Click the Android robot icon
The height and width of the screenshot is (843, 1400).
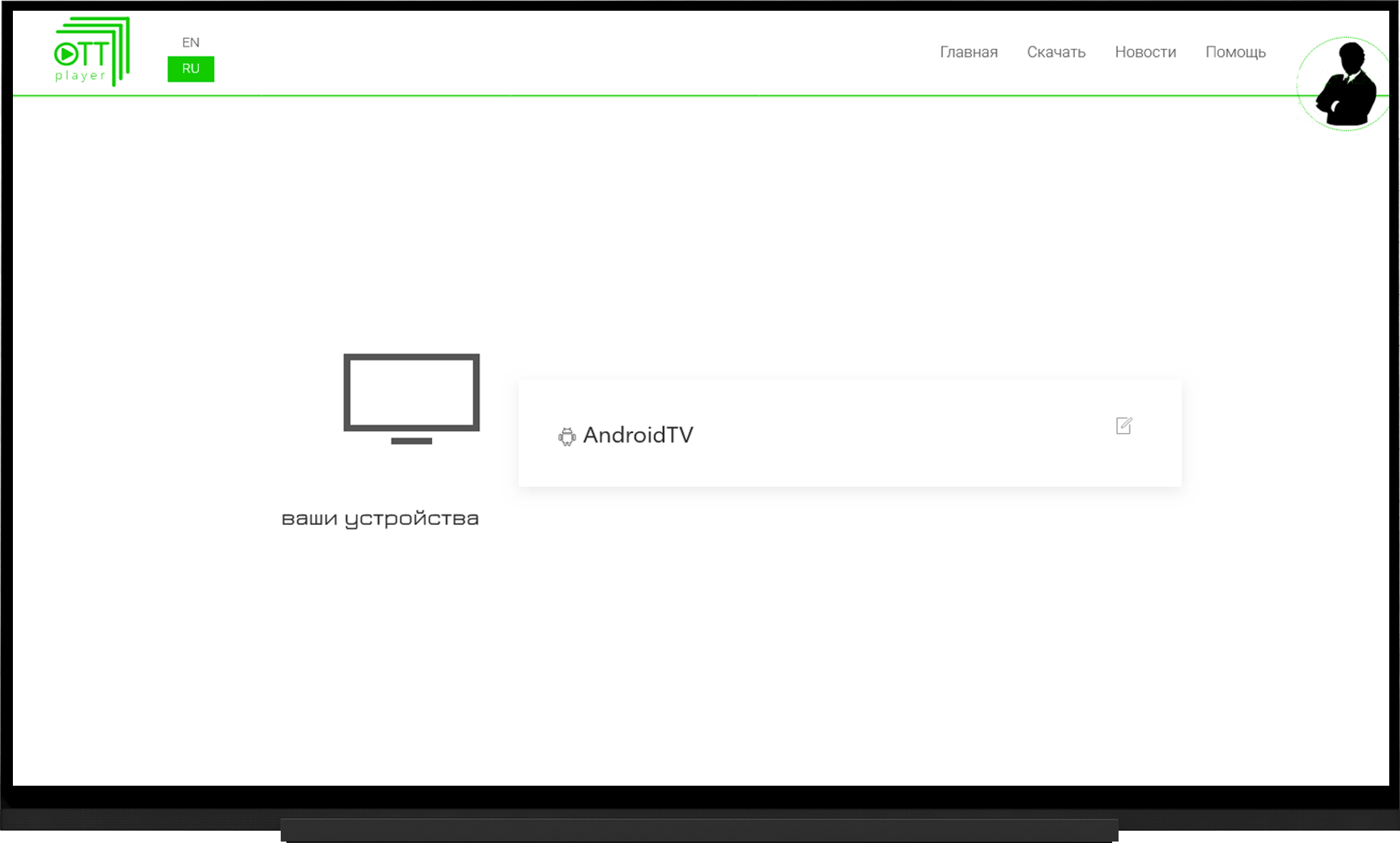tap(567, 436)
